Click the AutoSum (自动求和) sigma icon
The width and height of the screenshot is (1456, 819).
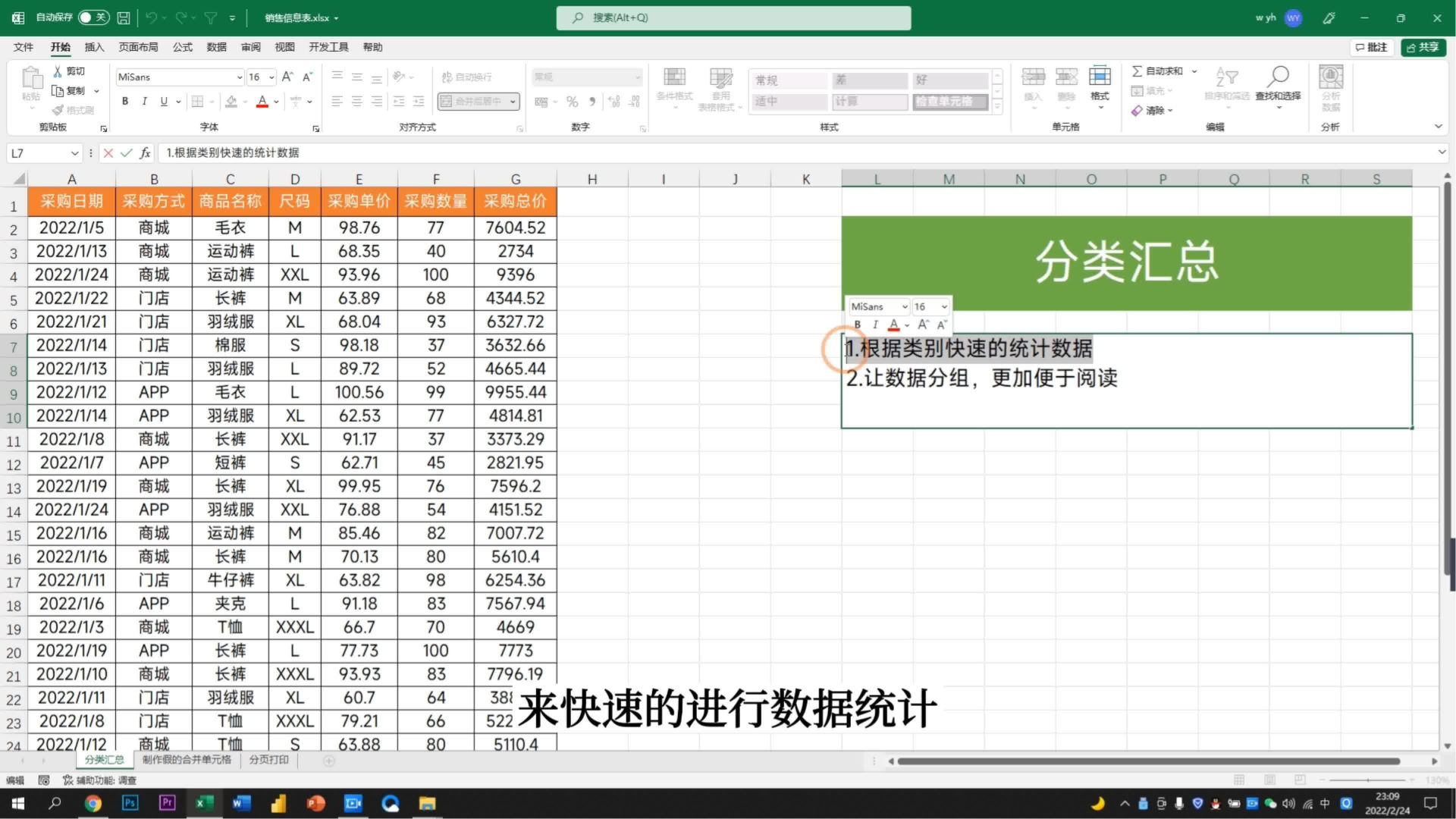tap(1137, 71)
